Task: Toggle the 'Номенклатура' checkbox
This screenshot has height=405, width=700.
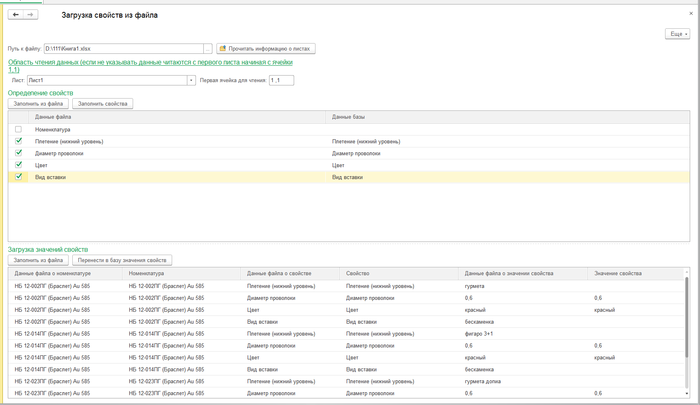Action: pyautogui.click(x=18, y=129)
